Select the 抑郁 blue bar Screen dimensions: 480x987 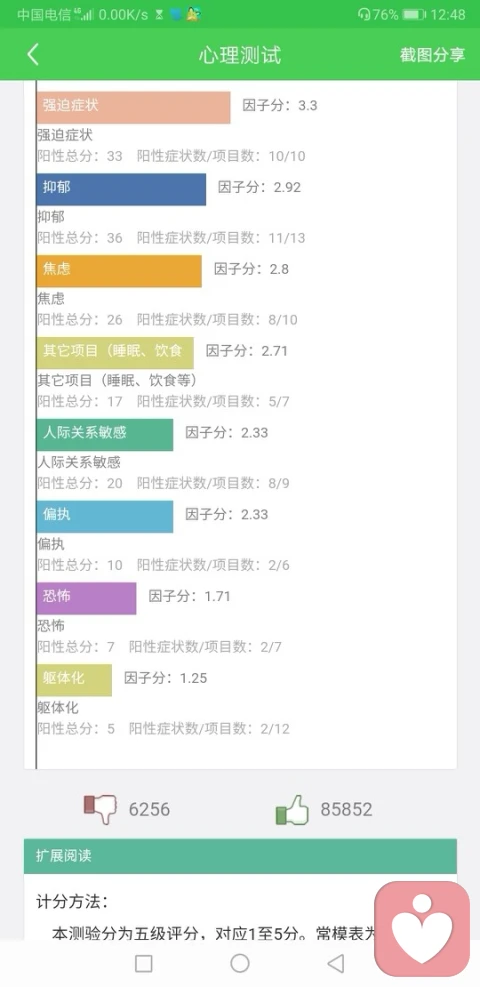tap(121, 189)
